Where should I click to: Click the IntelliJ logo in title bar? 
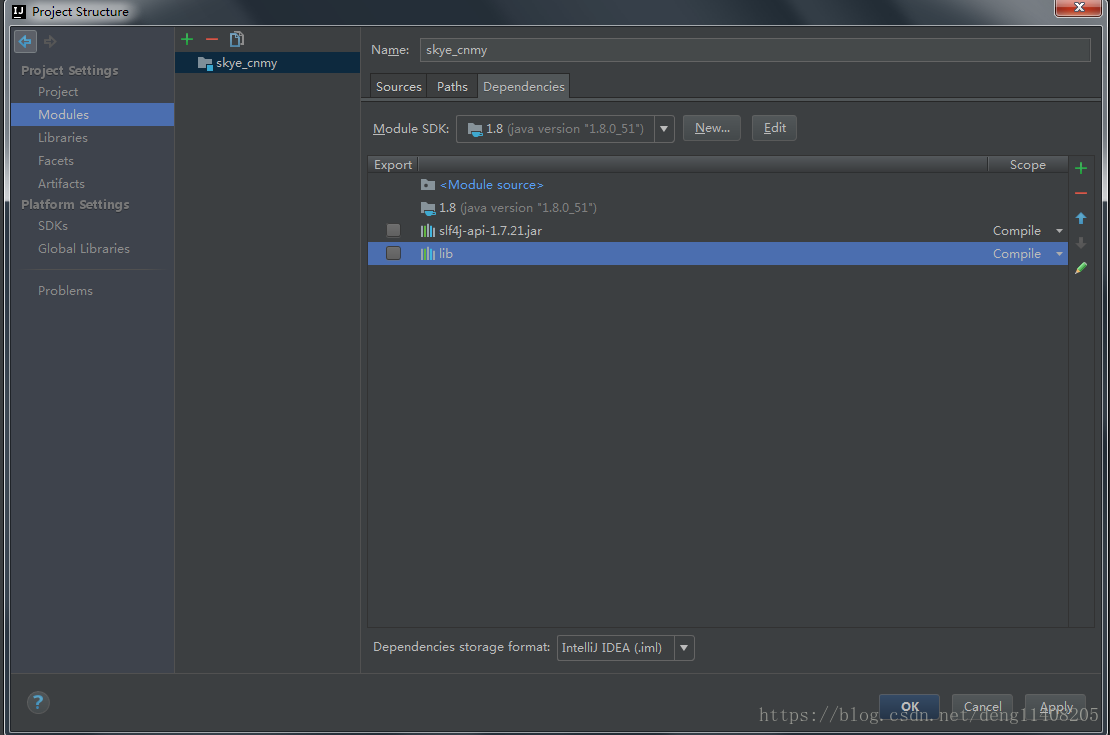(x=19, y=11)
